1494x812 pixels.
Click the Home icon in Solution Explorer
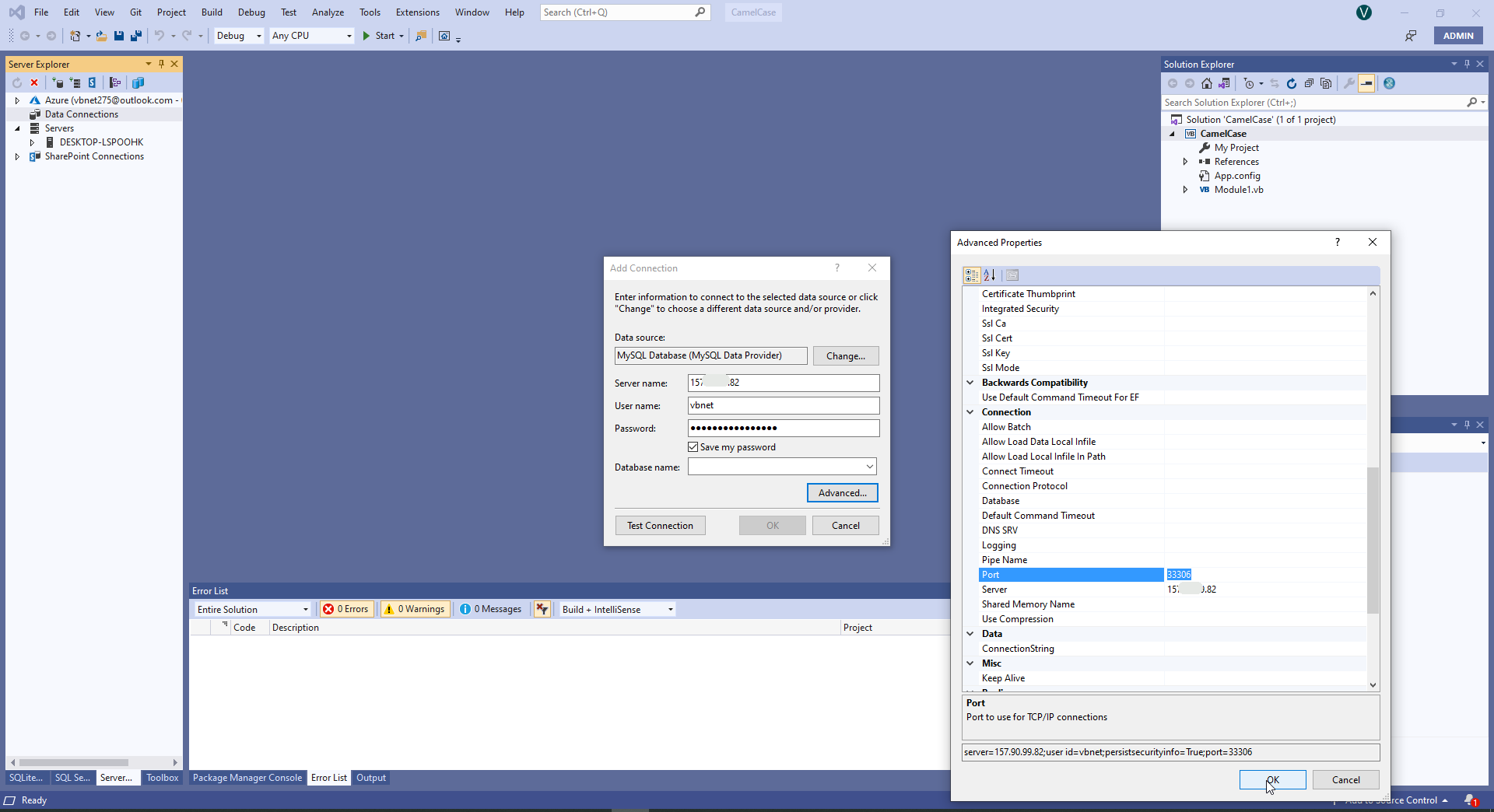[x=1207, y=83]
